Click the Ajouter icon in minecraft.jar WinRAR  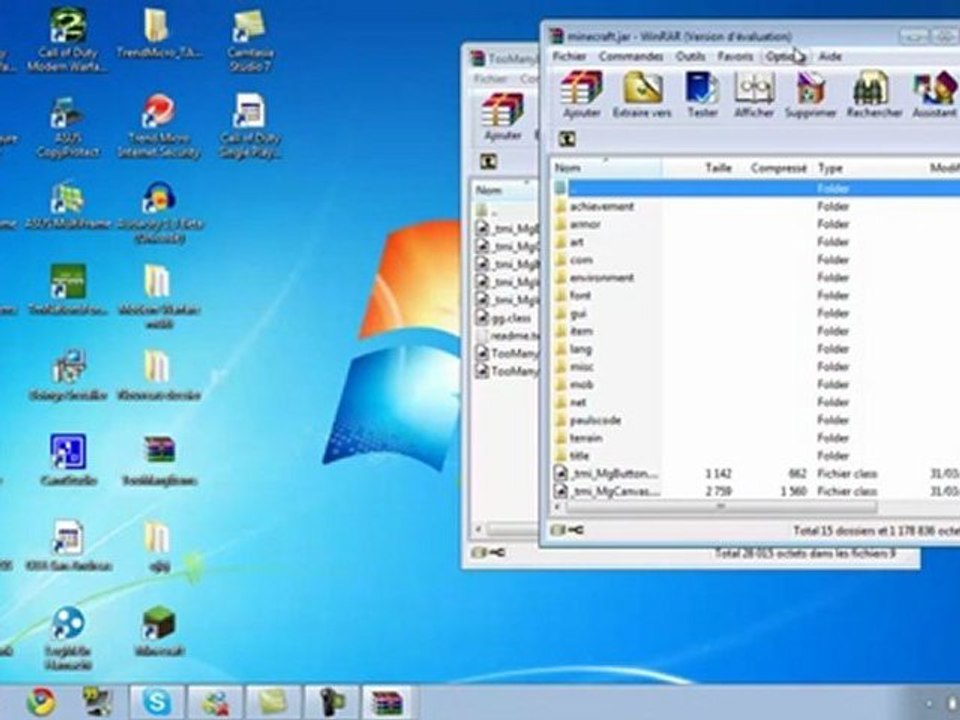(x=581, y=94)
